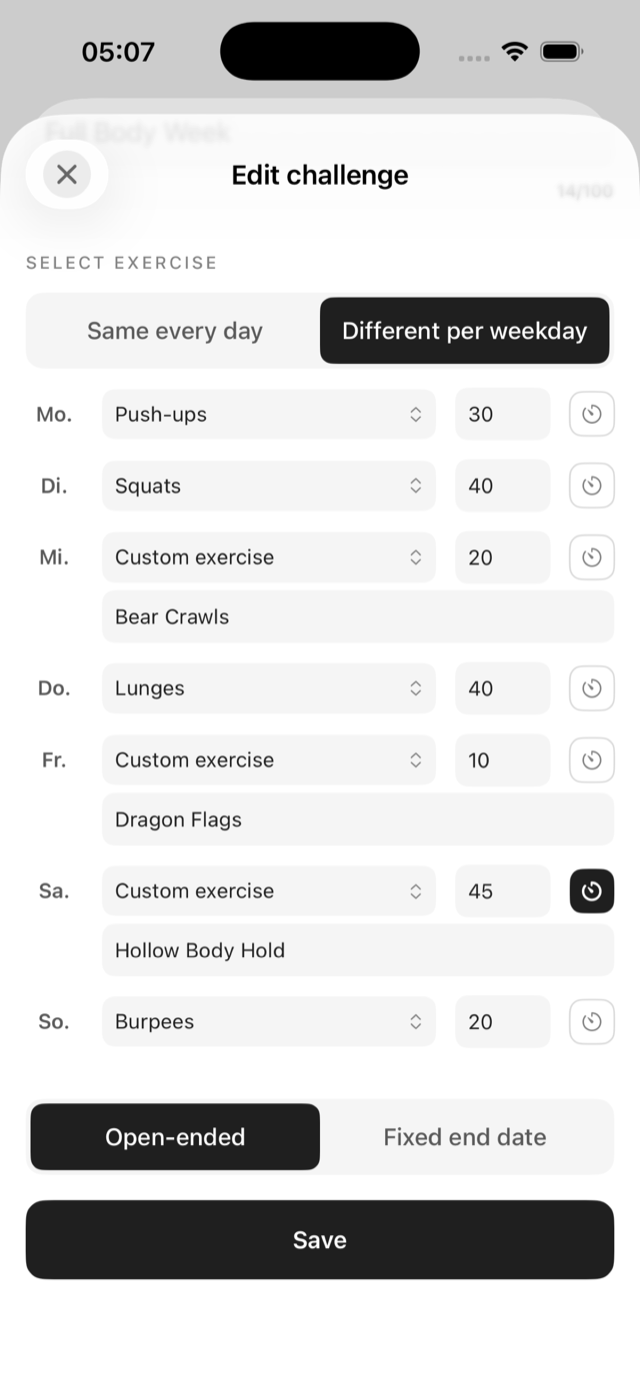Screen dimensions: 640x1384
Task: Toggle timer icon on Tuesday's Squats row
Action: pos(592,486)
